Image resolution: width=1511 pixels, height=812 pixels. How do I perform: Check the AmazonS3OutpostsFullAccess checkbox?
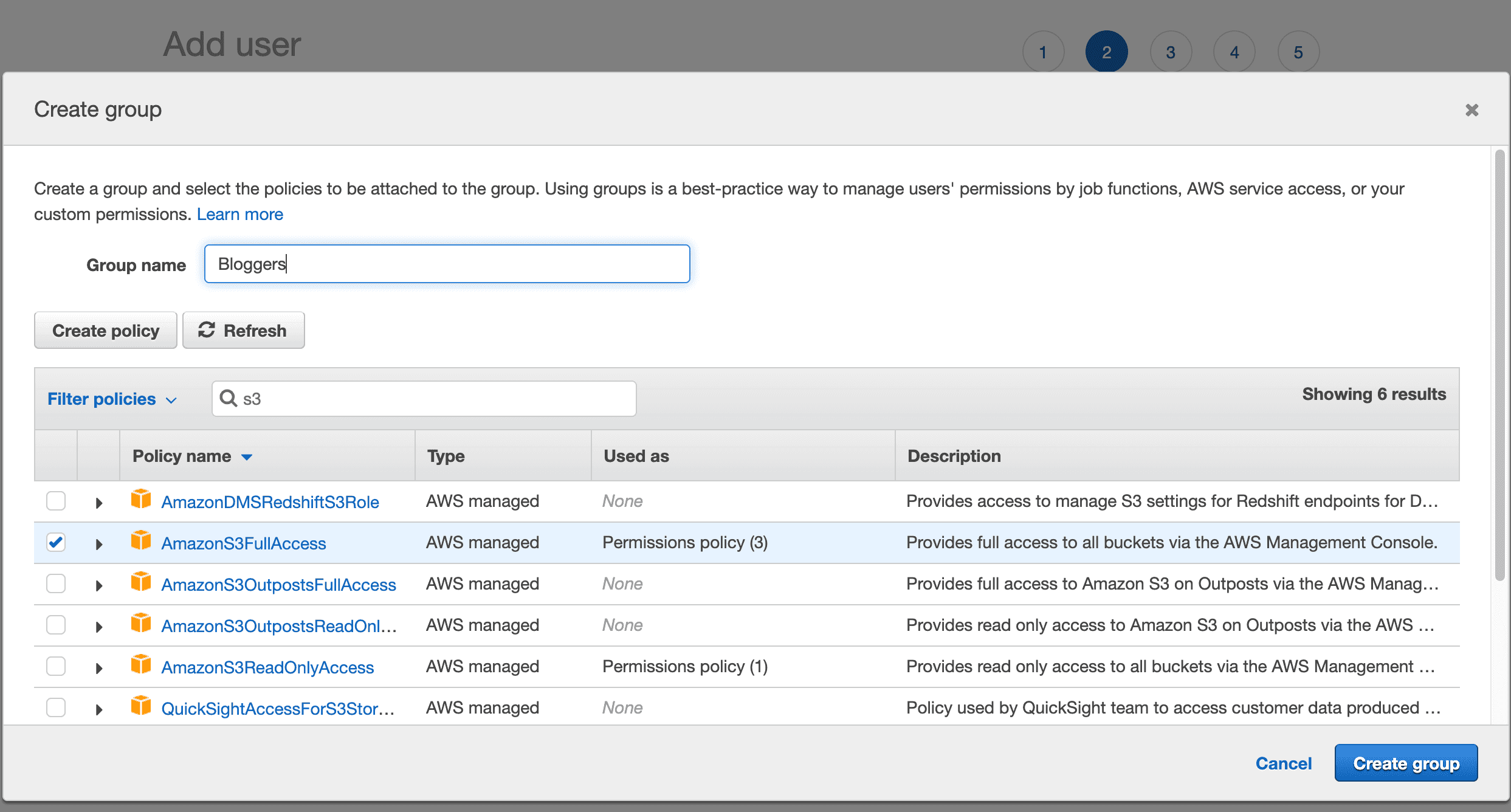click(56, 583)
